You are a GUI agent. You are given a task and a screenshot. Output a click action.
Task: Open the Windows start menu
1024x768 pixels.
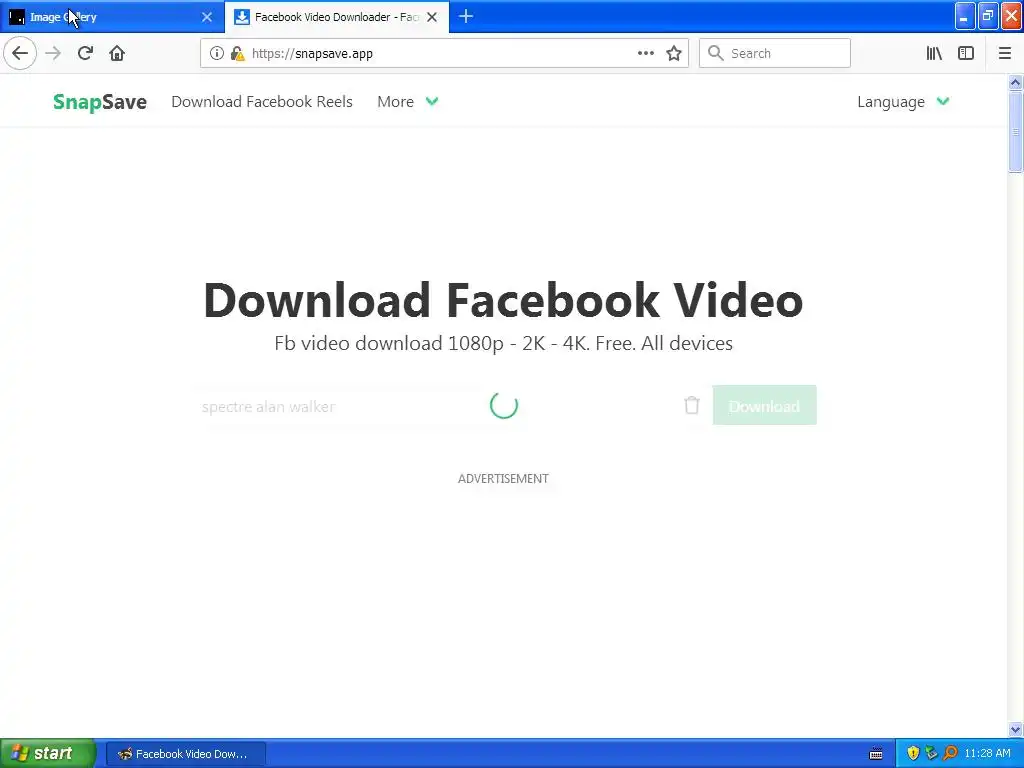(48, 753)
